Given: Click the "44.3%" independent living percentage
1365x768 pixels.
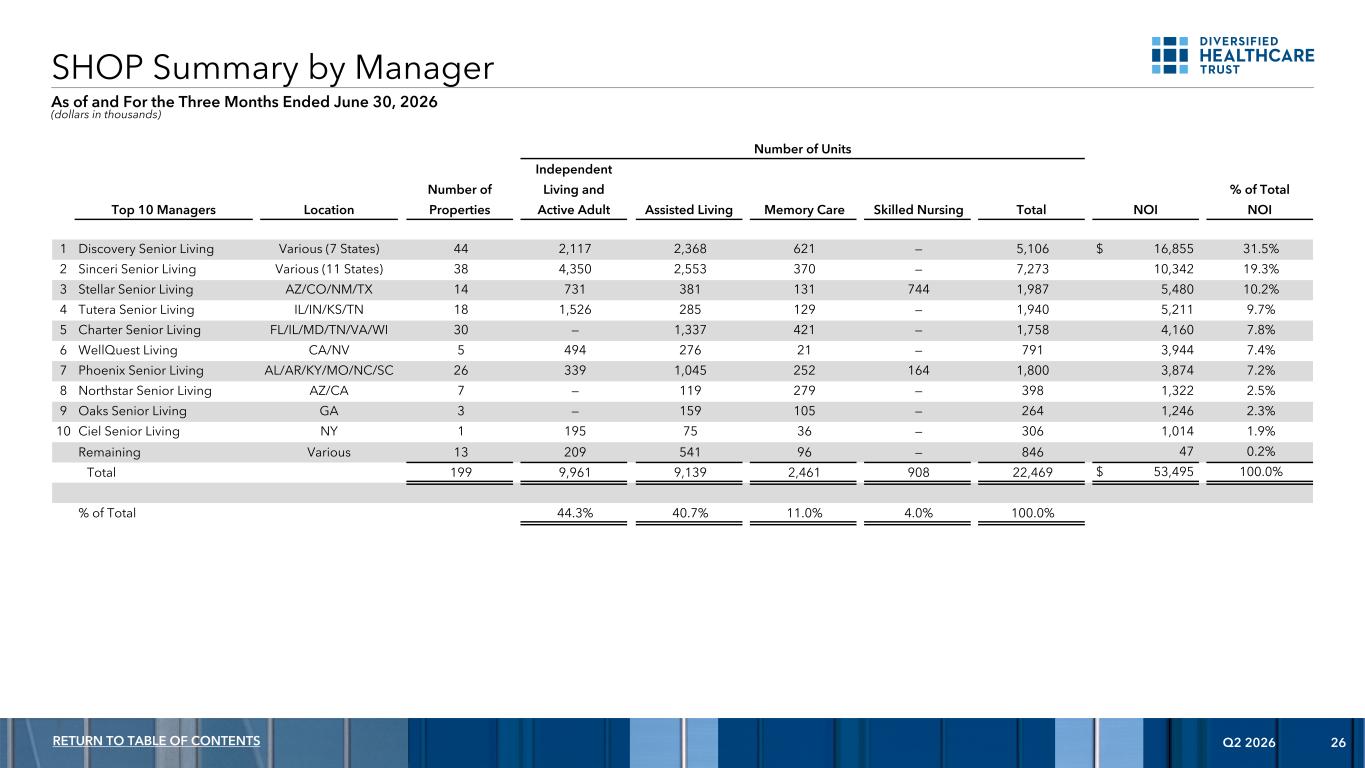Looking at the screenshot, I should [x=575, y=513].
